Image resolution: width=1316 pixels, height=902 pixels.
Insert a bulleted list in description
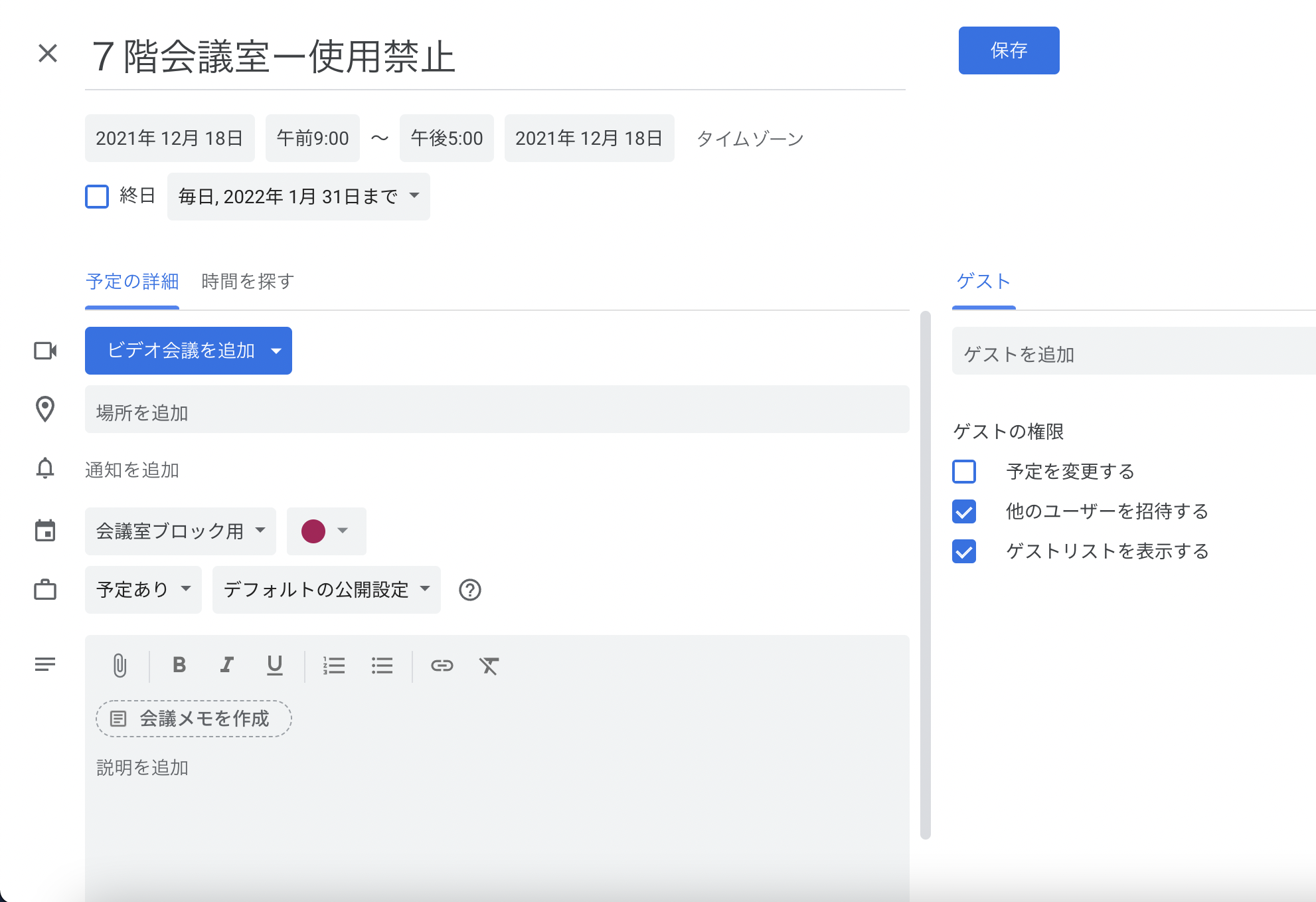tap(382, 665)
